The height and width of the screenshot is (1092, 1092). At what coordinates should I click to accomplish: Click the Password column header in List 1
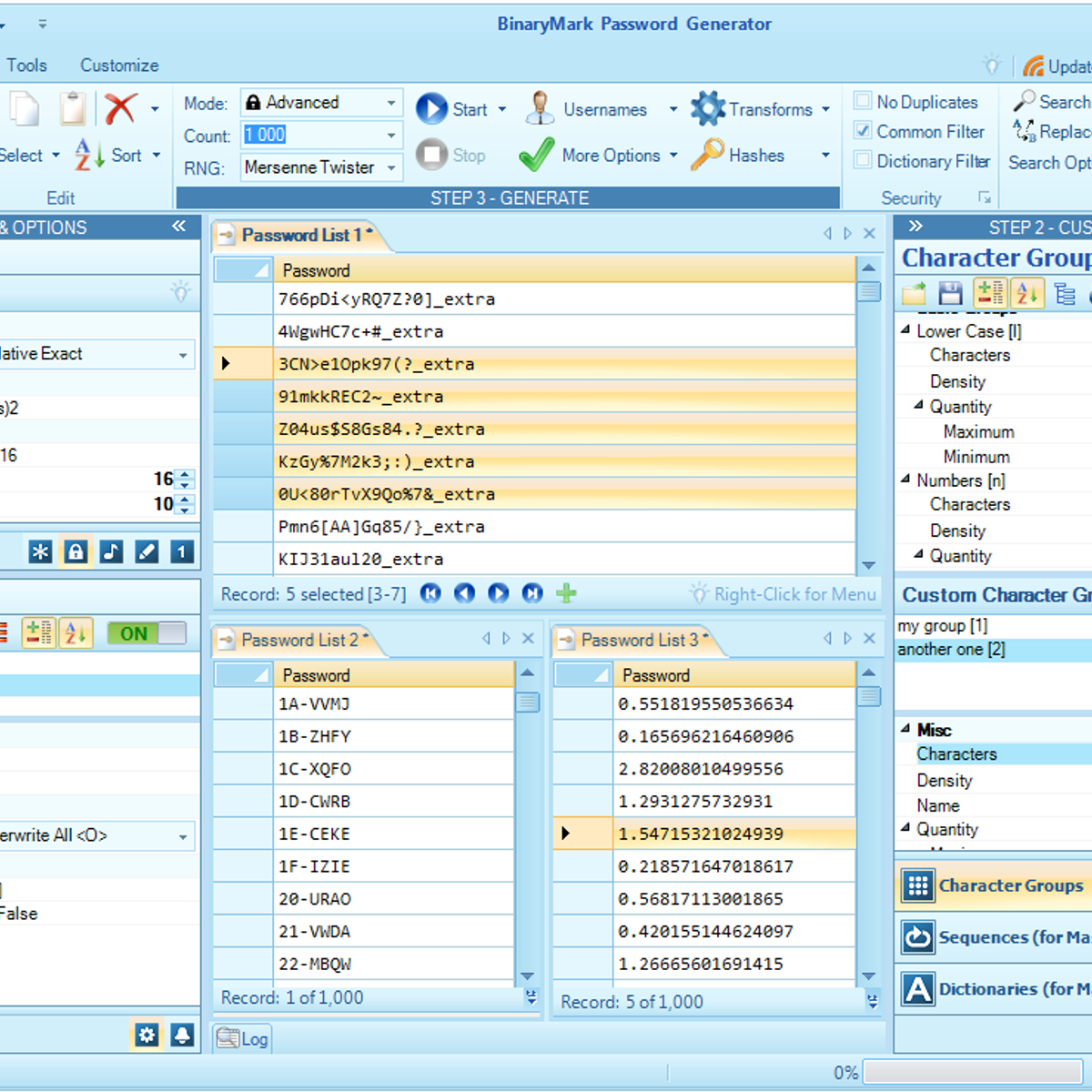(564, 270)
